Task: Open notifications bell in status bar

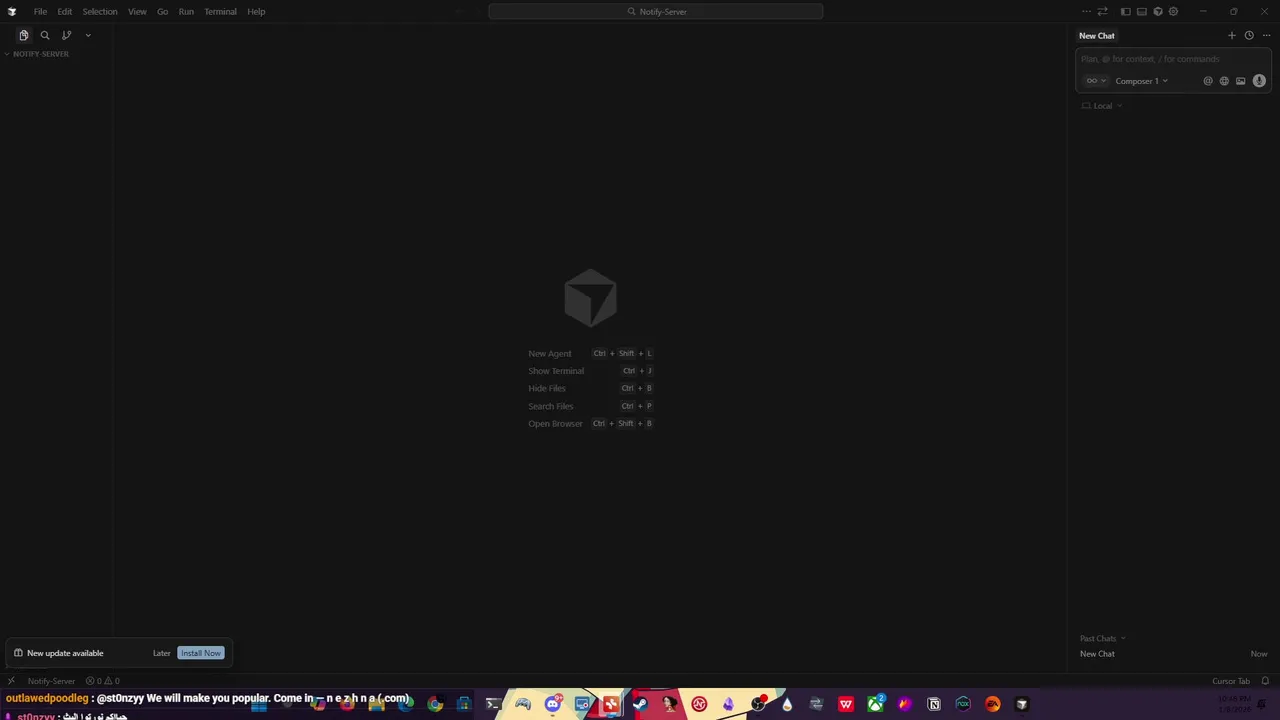Action: (x=1265, y=681)
